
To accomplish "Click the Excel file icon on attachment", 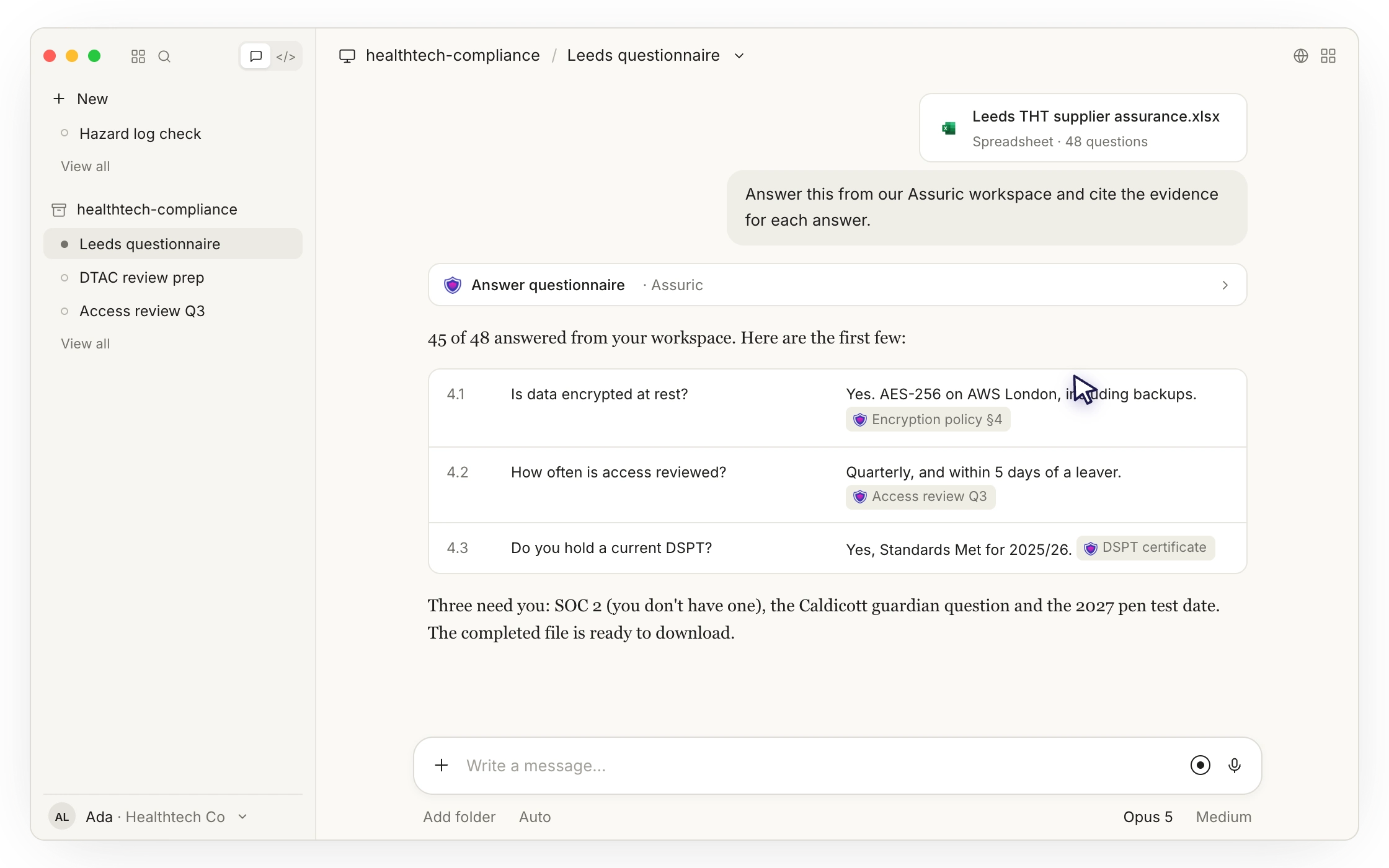I will pyautogui.click(x=949, y=128).
